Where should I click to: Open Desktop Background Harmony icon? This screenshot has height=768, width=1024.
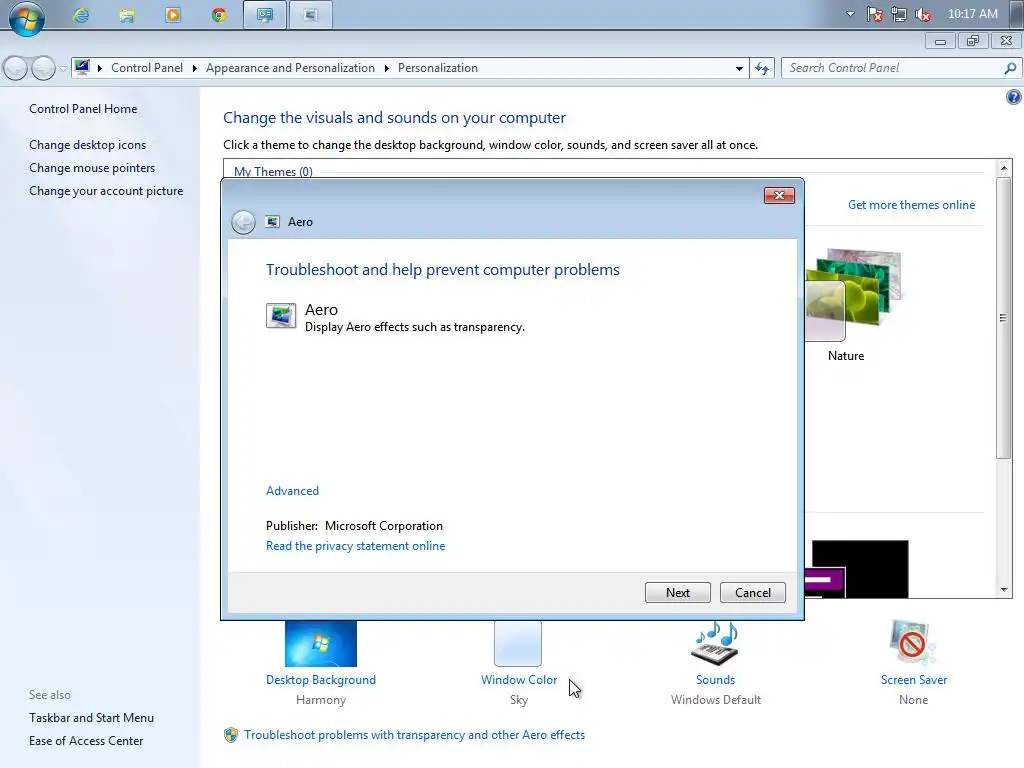[321, 644]
